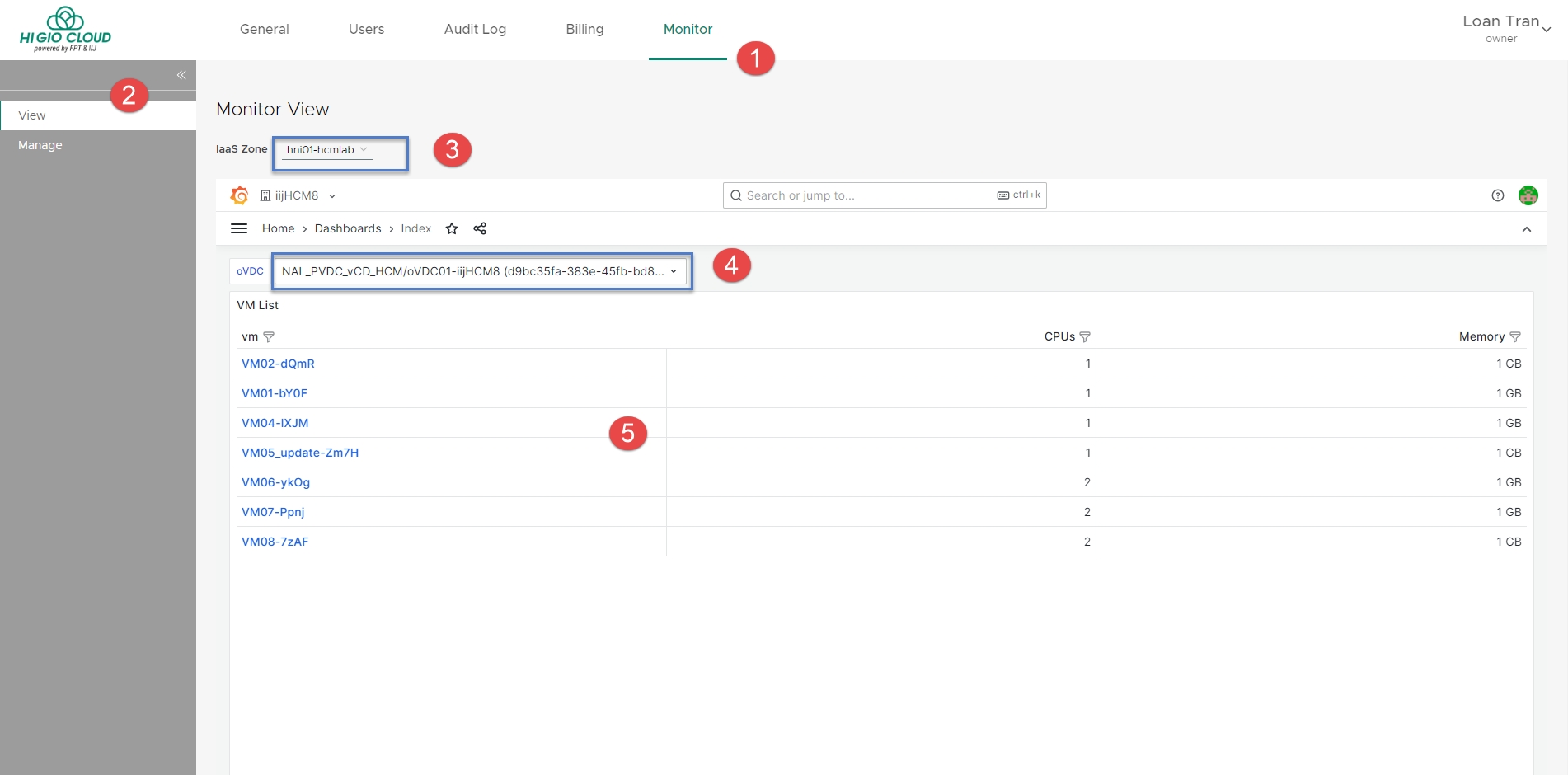Go to the Billing tab
1568x775 pixels.
point(584,29)
